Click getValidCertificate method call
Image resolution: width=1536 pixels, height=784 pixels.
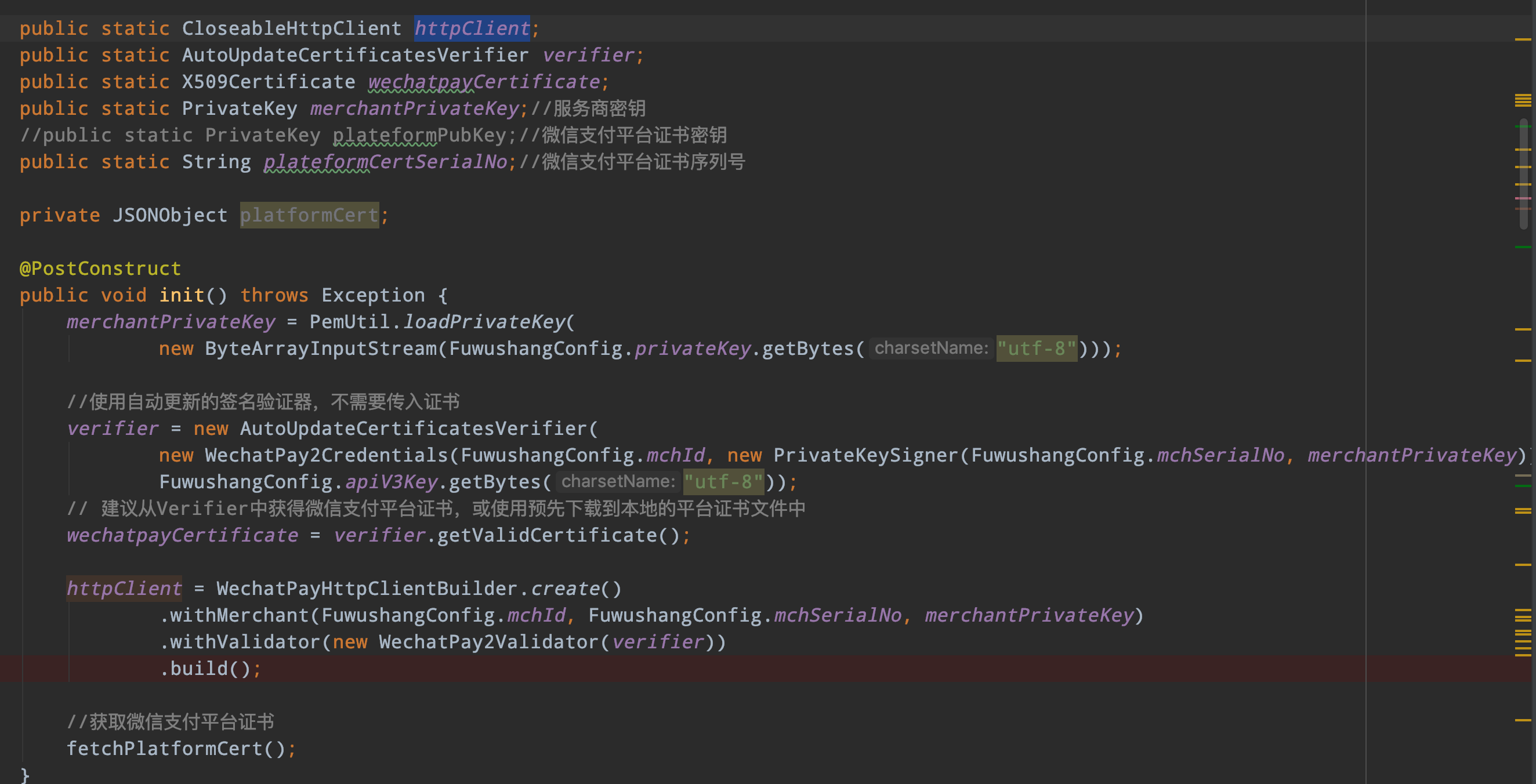[546, 535]
